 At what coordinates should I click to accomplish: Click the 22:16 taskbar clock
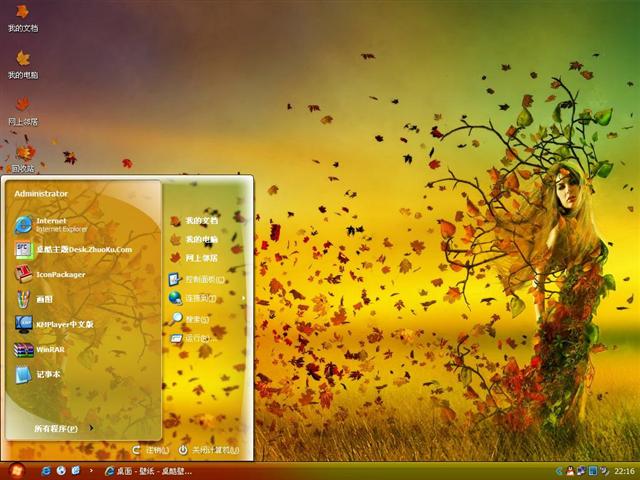(624, 471)
